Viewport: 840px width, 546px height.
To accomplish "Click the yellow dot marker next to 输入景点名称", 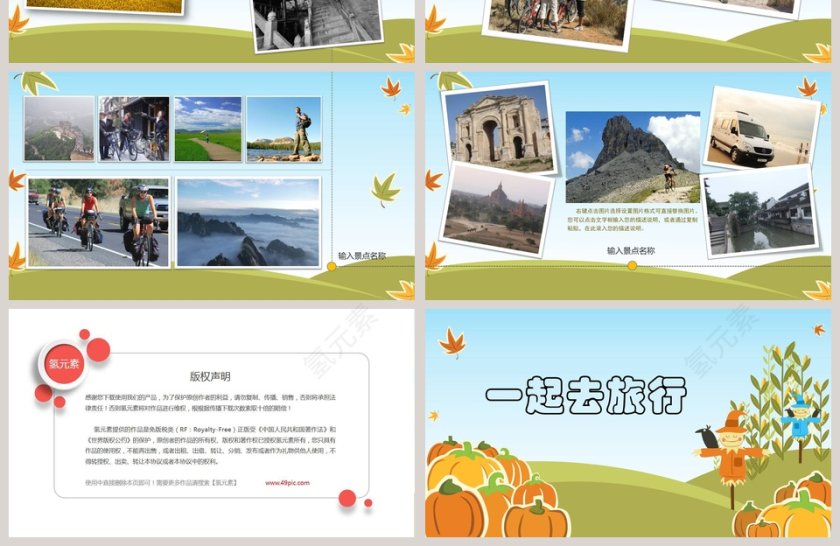I will [x=332, y=267].
